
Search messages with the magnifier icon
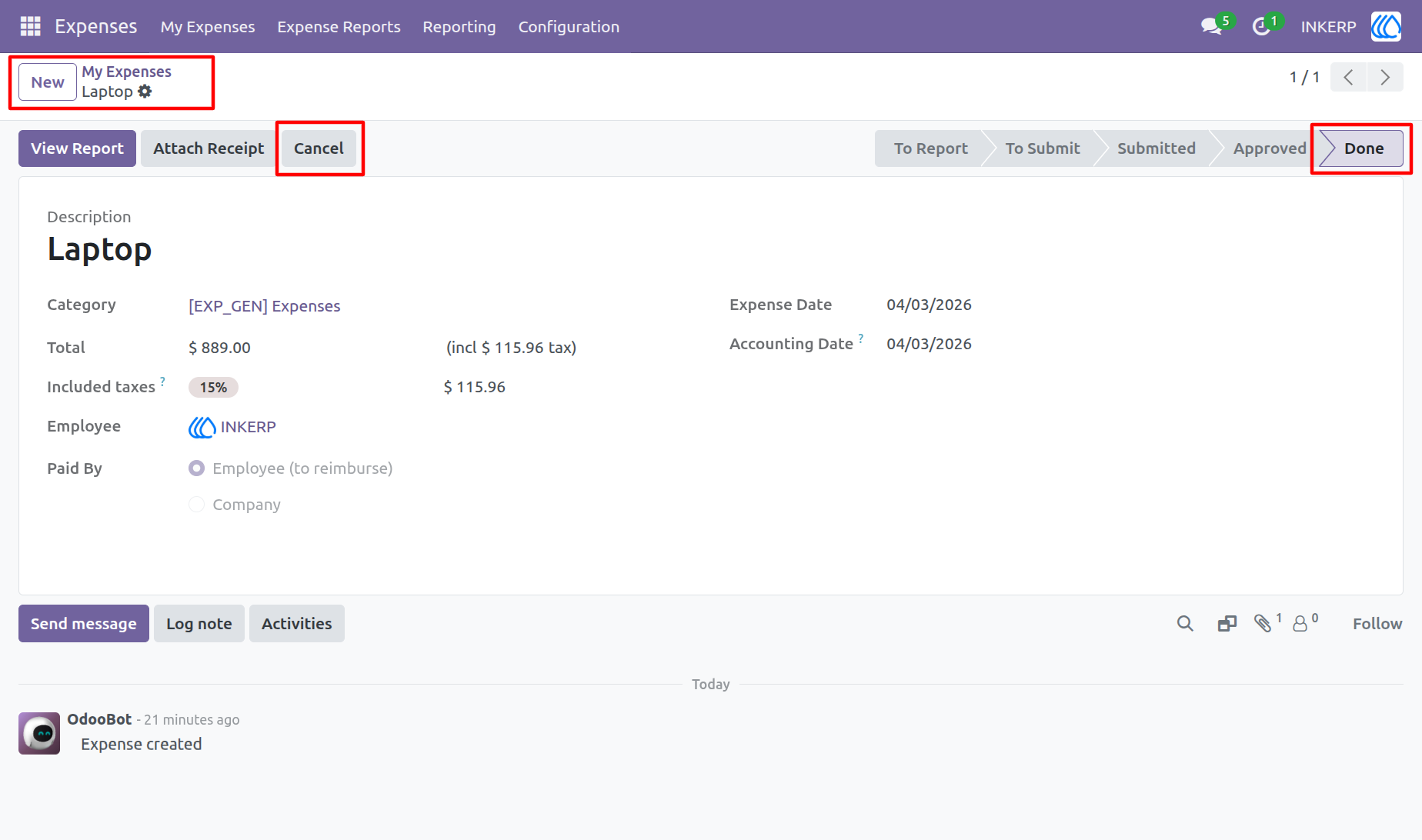1185,624
